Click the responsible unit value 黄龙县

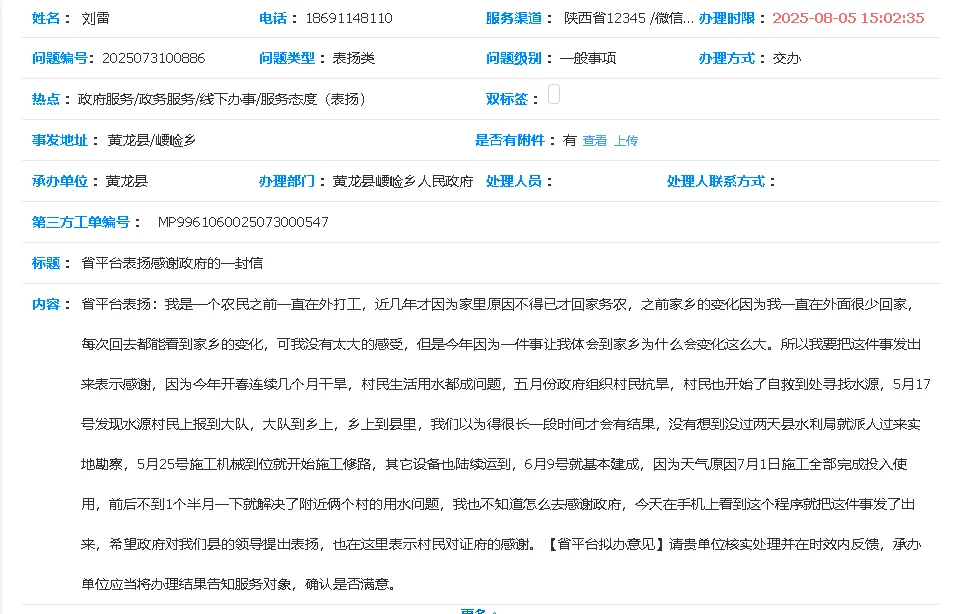coord(127,181)
